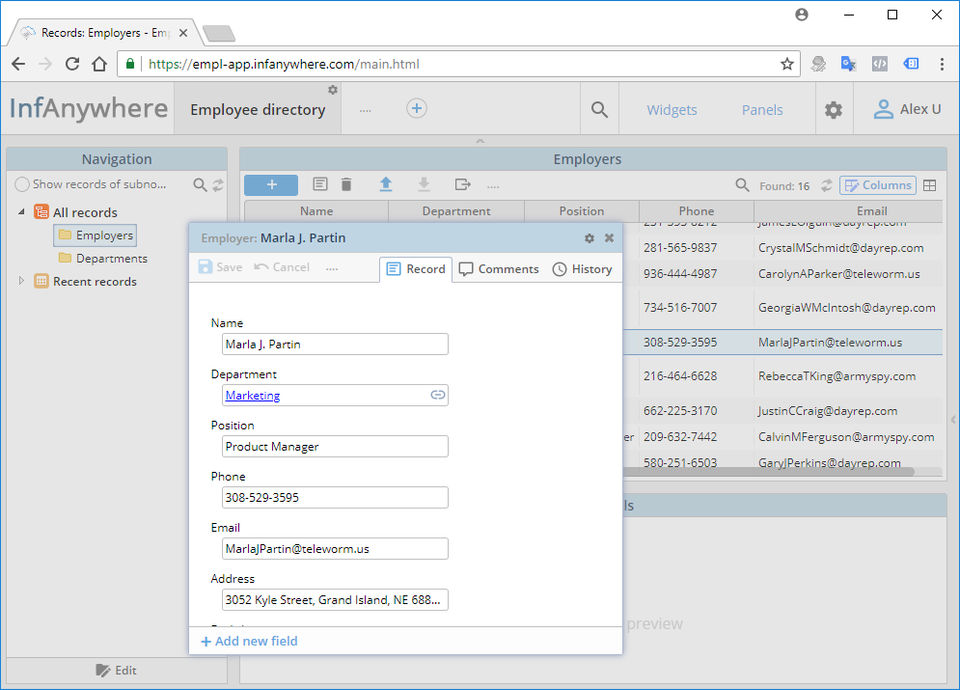Open dialog settings gear next to close
The height and width of the screenshot is (690, 960).
[589, 238]
